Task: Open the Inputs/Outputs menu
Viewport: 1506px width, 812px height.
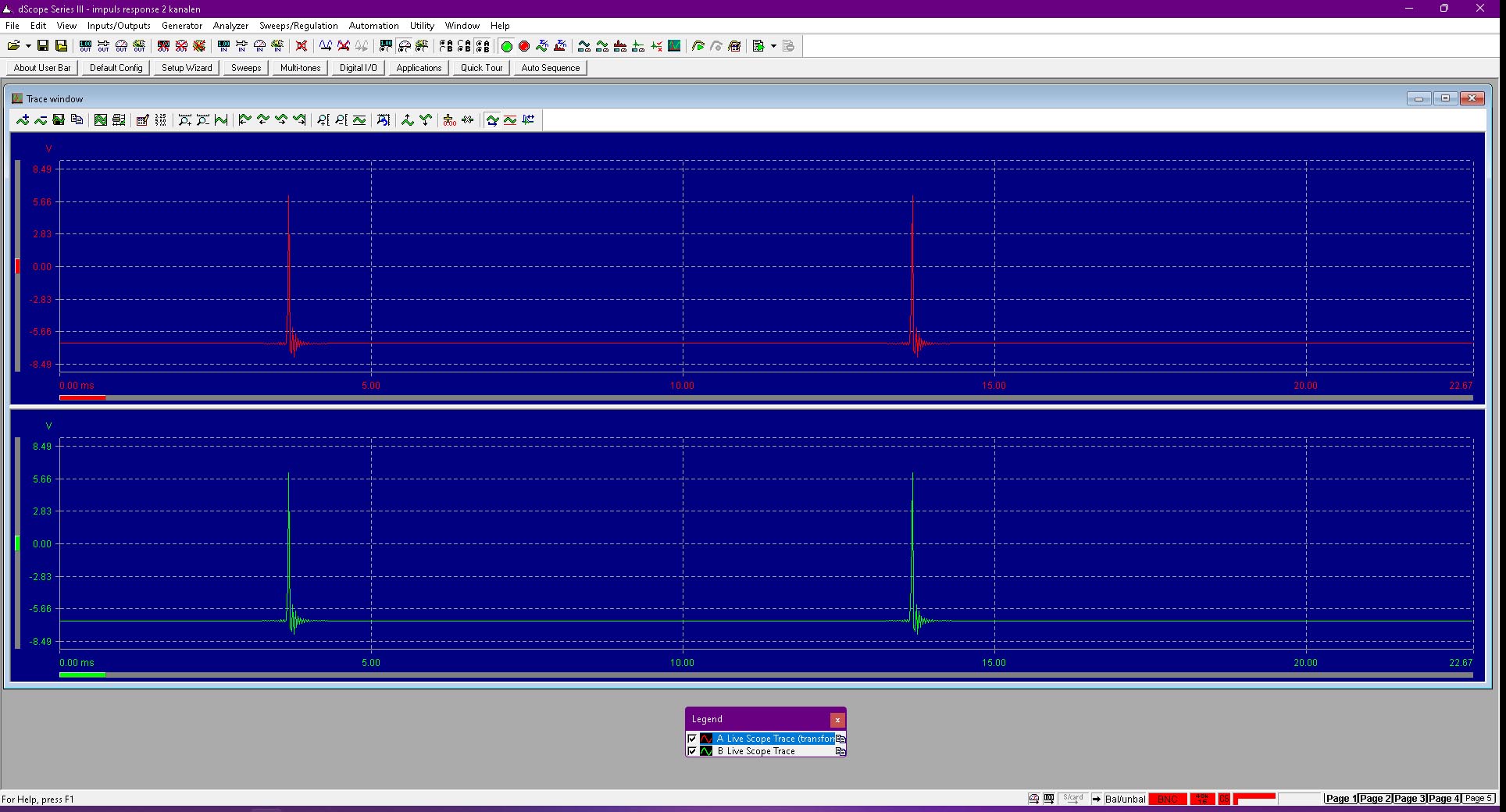Action: click(x=119, y=26)
